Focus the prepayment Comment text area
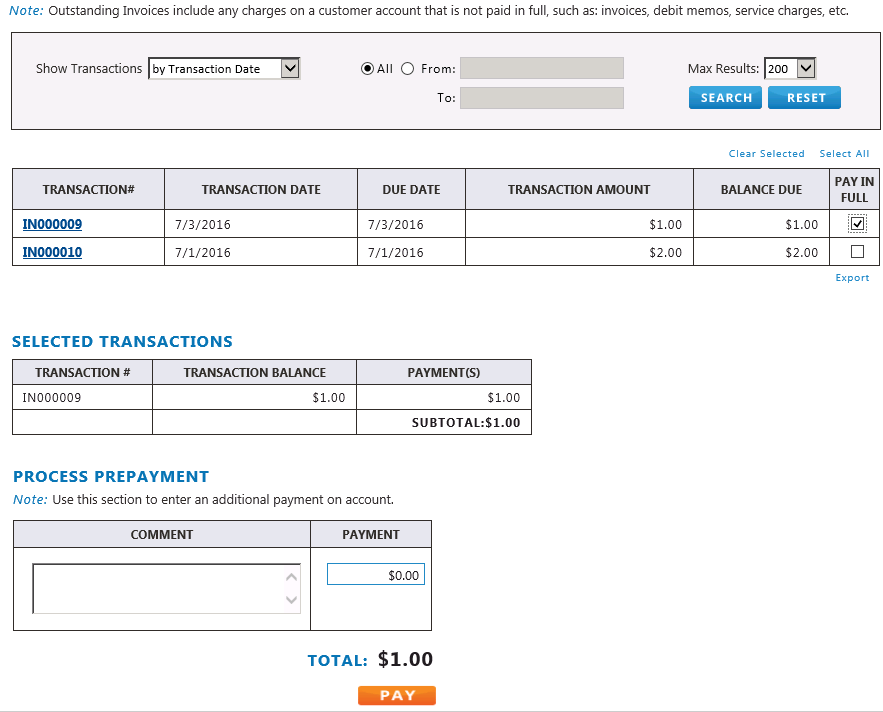 (160, 588)
